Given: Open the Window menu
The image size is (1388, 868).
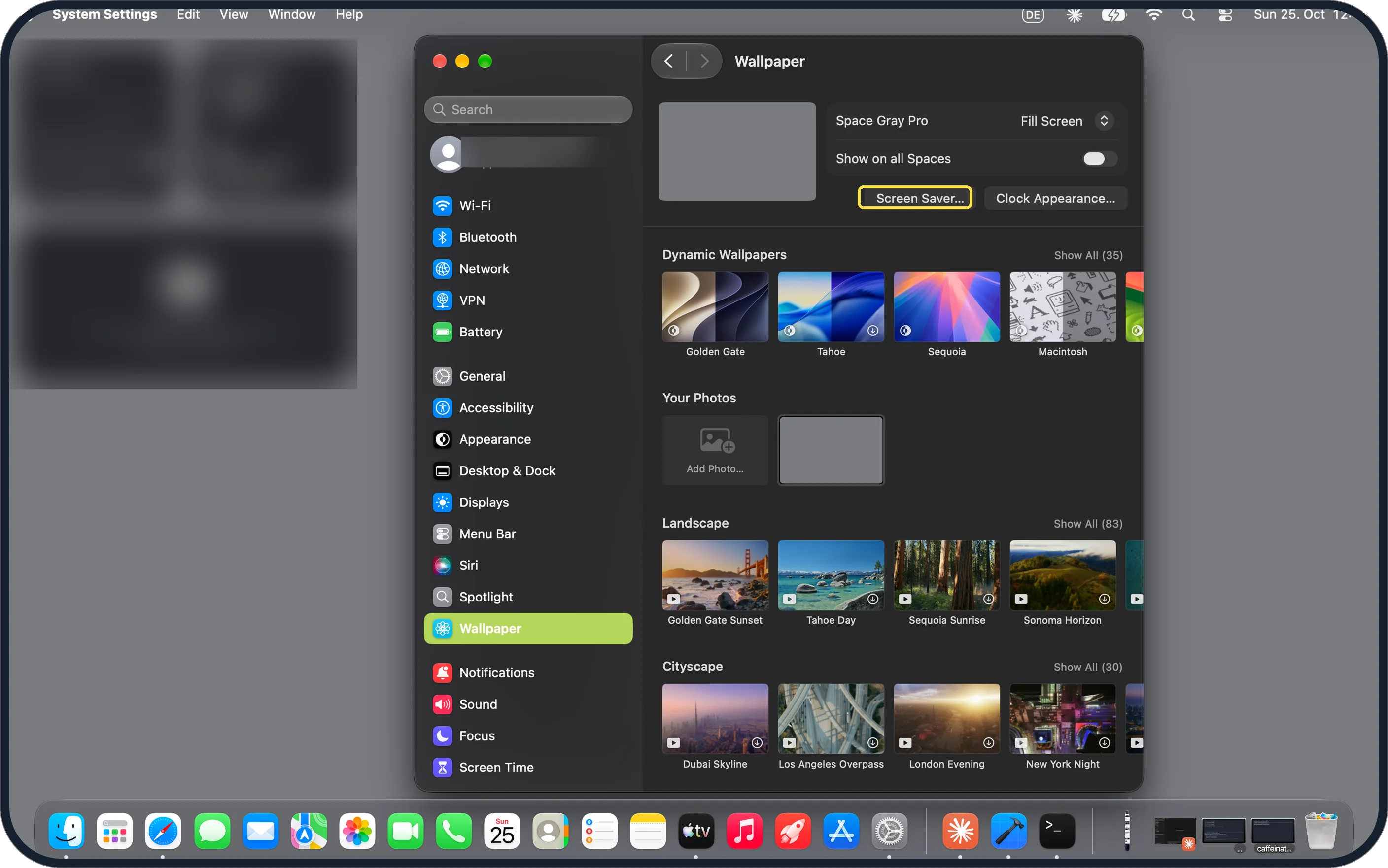Looking at the screenshot, I should point(292,14).
